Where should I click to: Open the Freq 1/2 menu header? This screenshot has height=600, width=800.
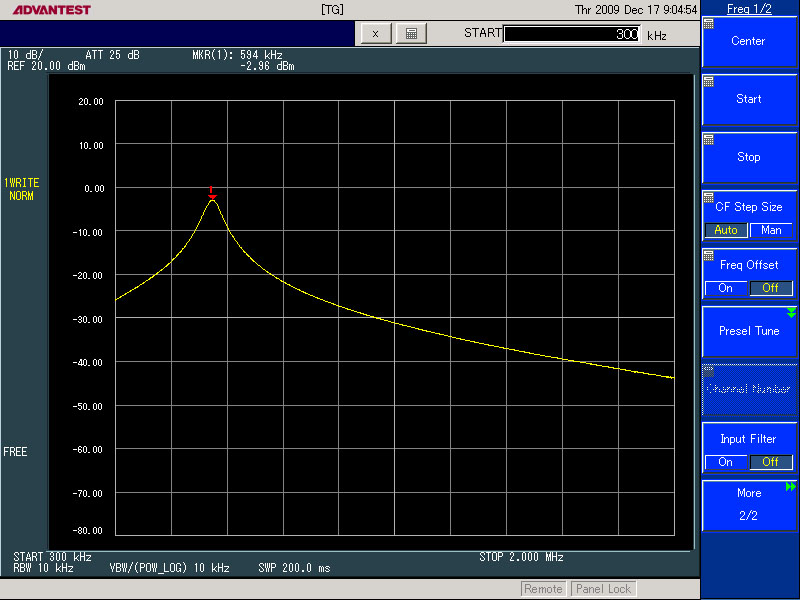(750, 8)
